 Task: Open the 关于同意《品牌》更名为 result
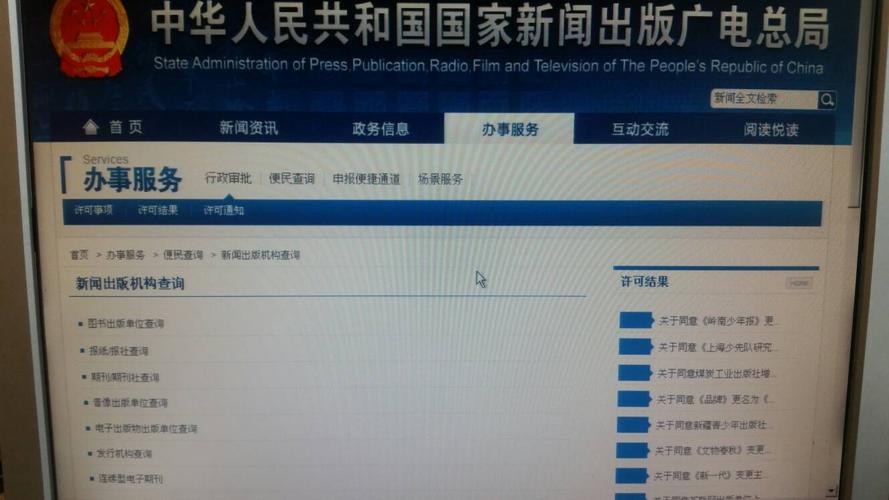[x=713, y=400]
